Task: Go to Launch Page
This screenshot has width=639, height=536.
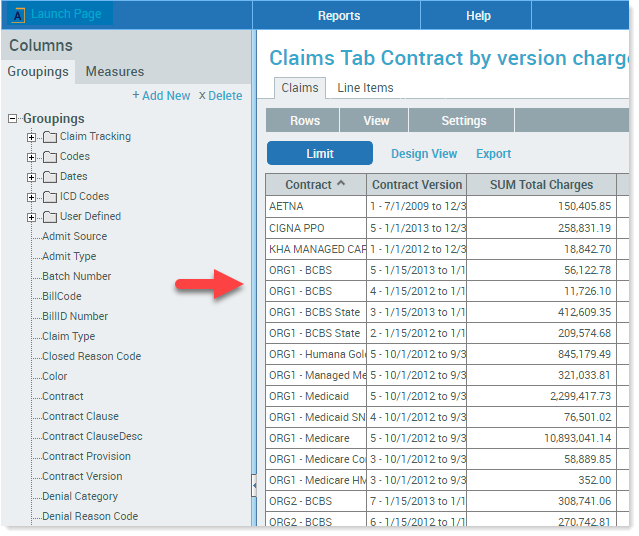Action: tap(66, 14)
